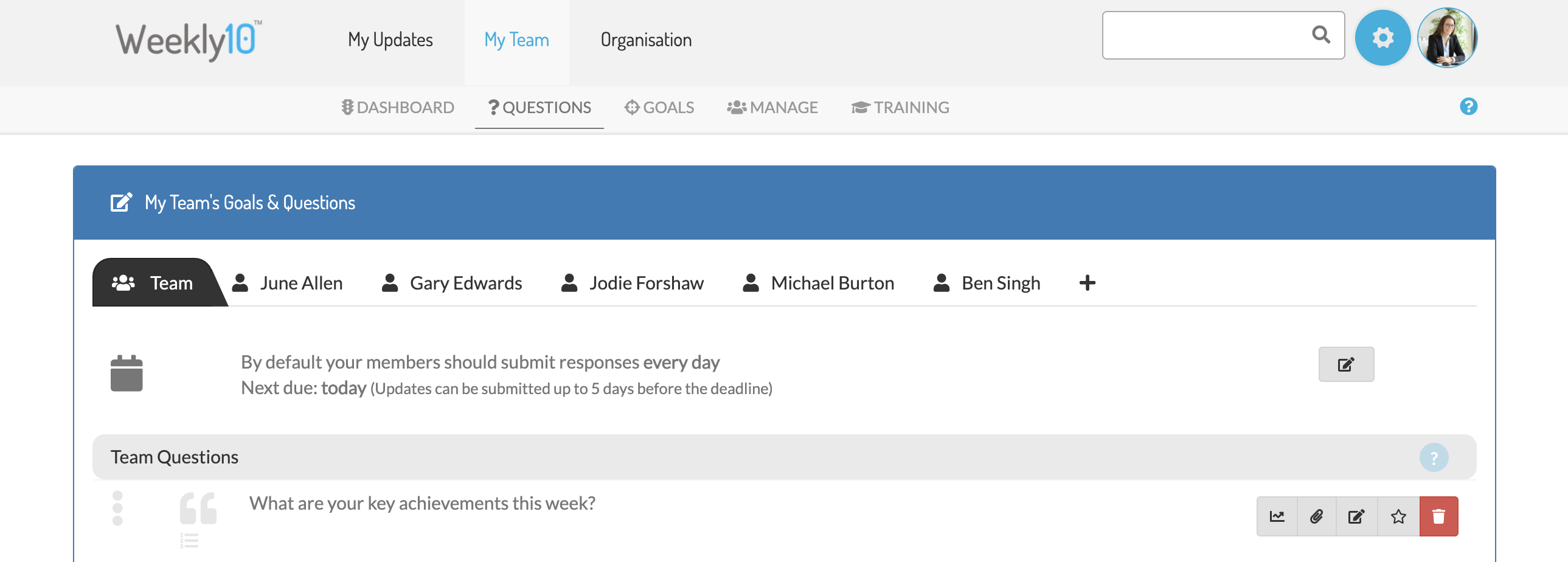View the trend chart for key achievements question
The height and width of the screenshot is (562, 1568).
[x=1277, y=516]
